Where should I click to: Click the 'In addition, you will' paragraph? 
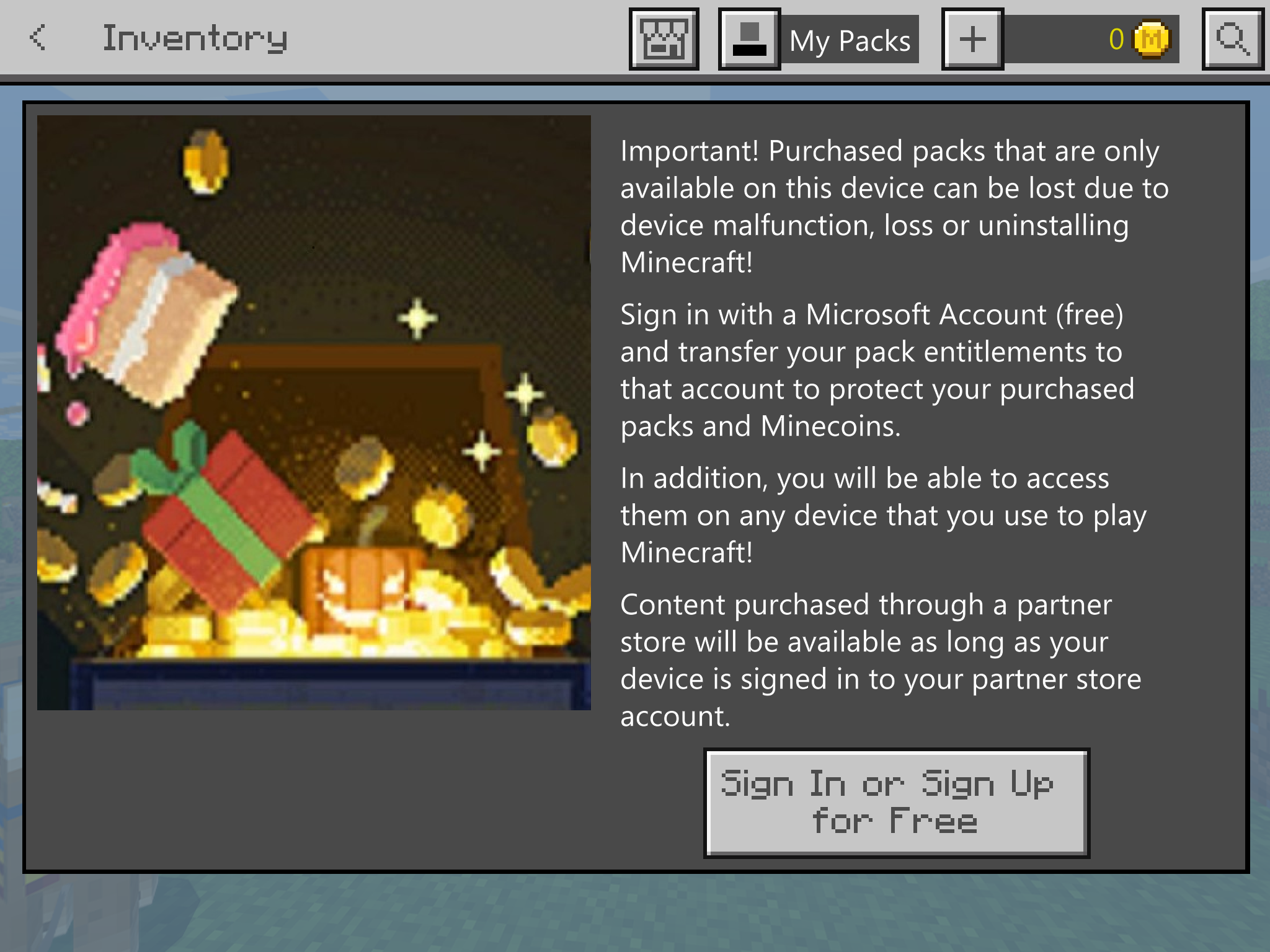click(x=883, y=515)
